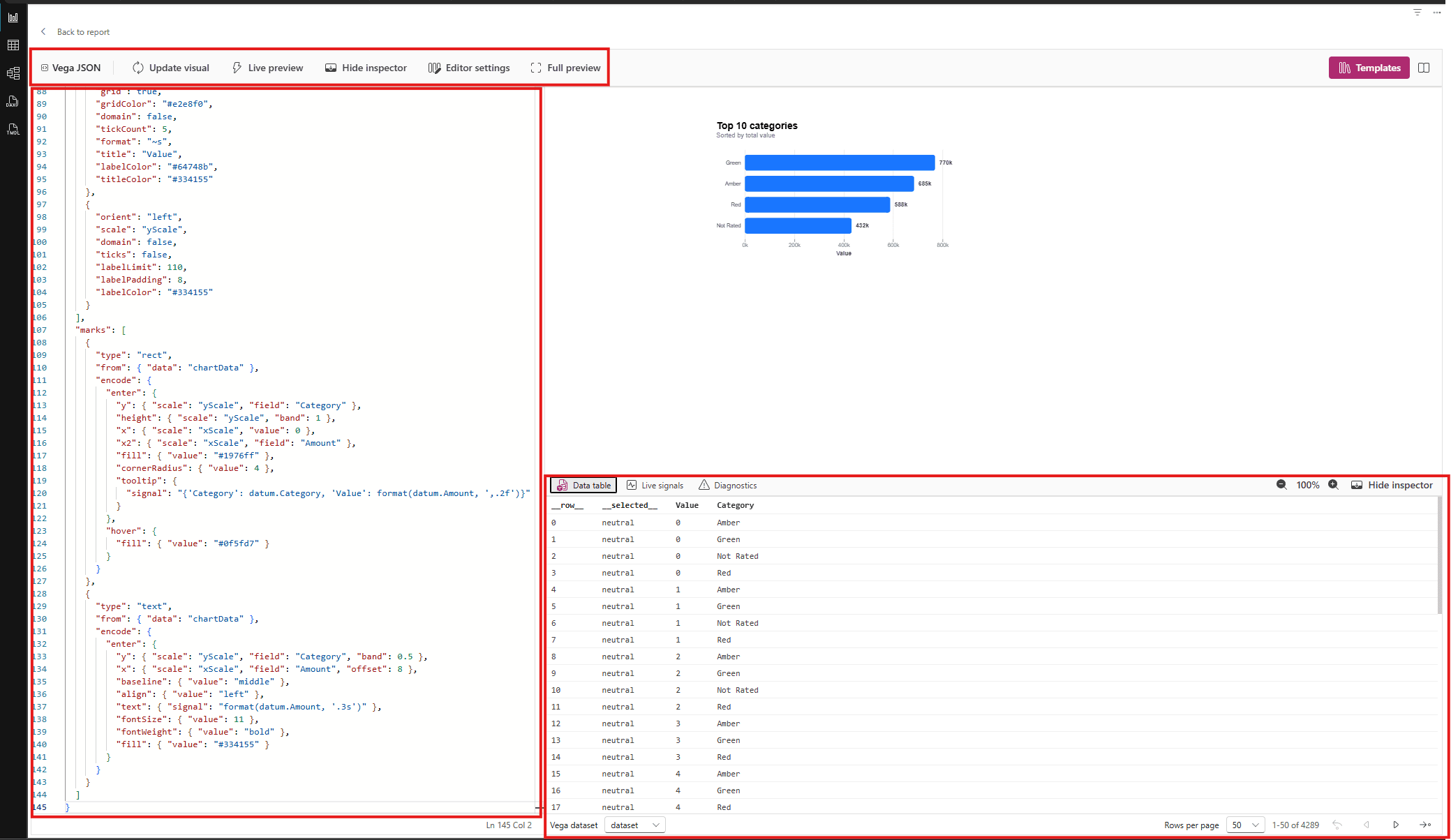The width and height of the screenshot is (1451, 840).
Task: Open the Report view icon in sidebar
Action: pos(13,17)
